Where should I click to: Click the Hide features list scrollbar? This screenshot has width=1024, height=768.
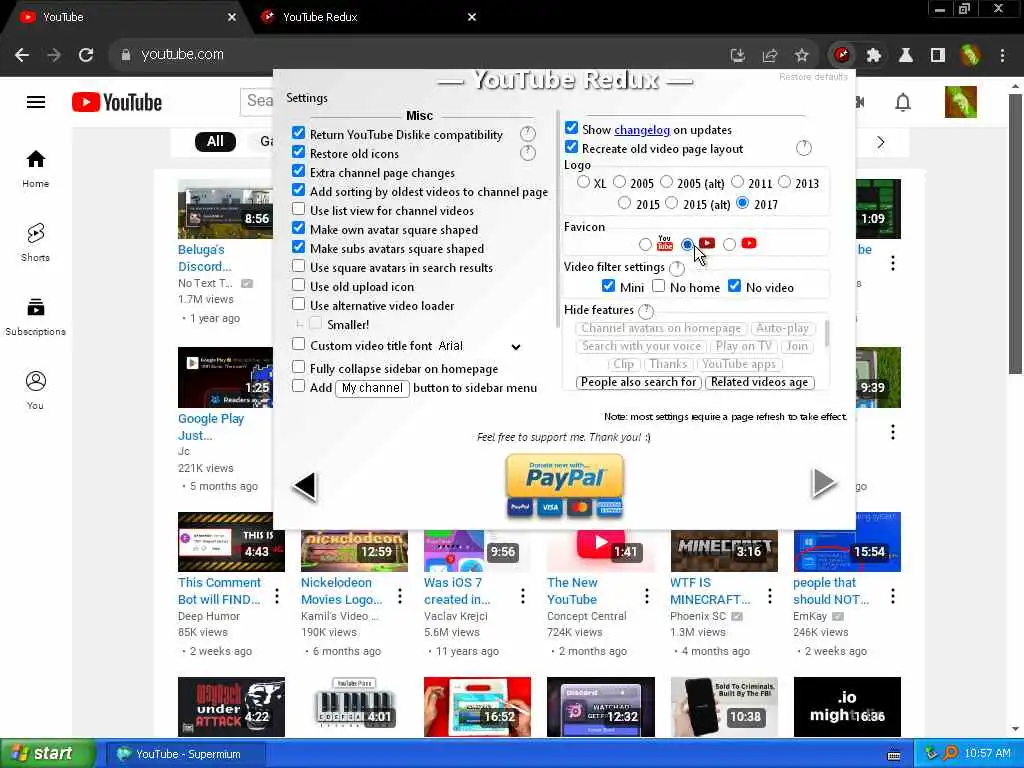[827, 334]
